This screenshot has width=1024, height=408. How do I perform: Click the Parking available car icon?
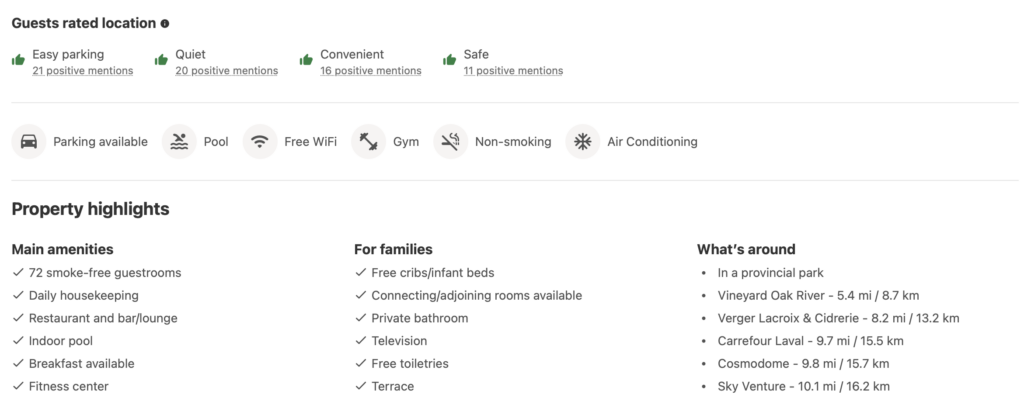pyautogui.click(x=29, y=142)
